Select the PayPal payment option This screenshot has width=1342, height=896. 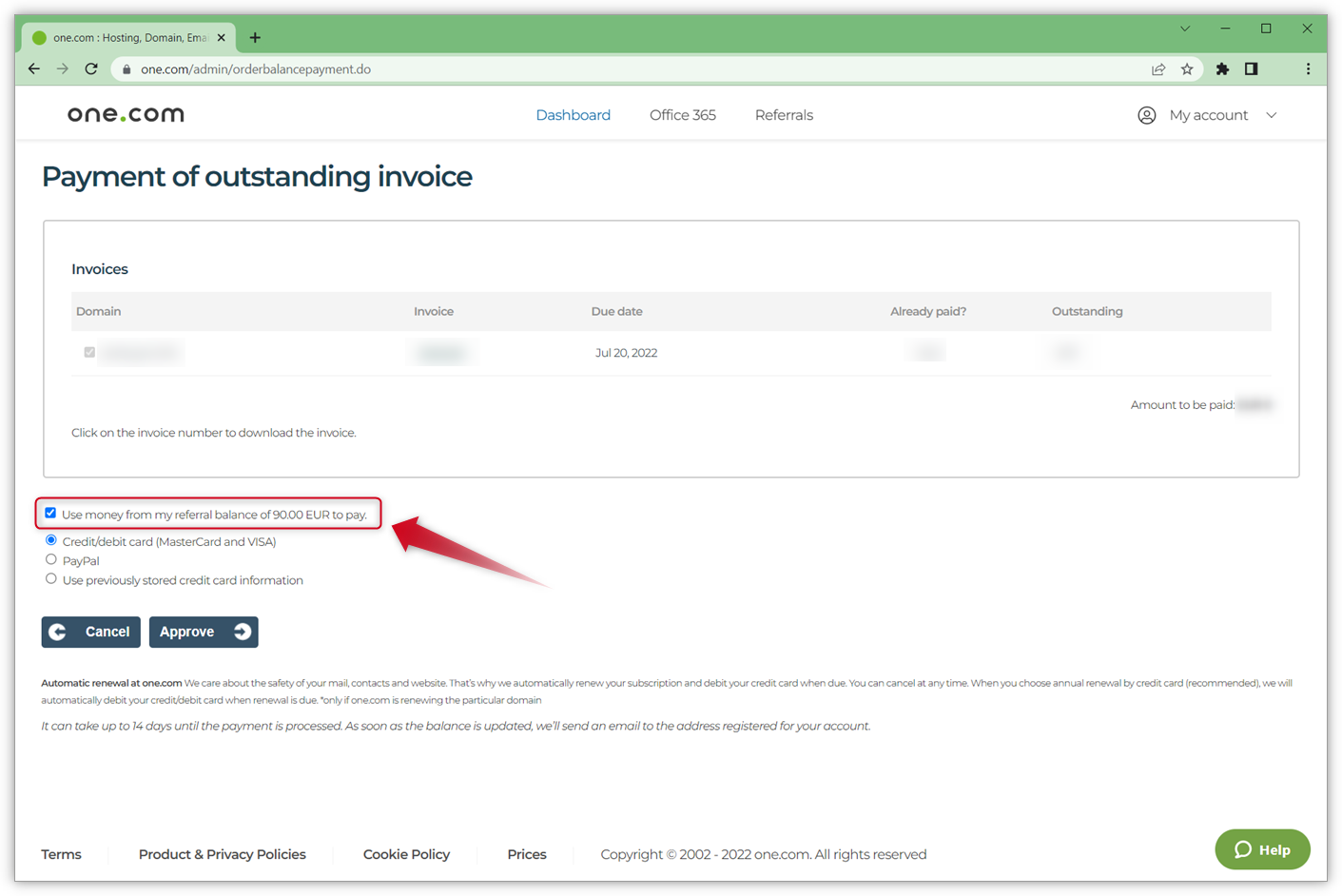51,560
